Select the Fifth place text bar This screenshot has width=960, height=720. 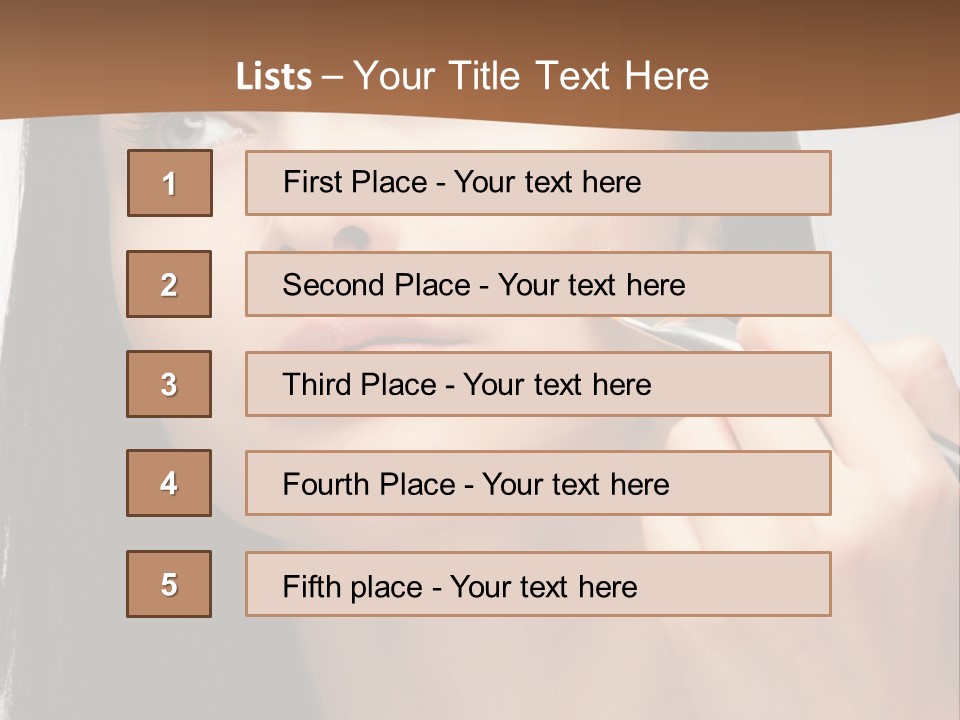click(538, 583)
